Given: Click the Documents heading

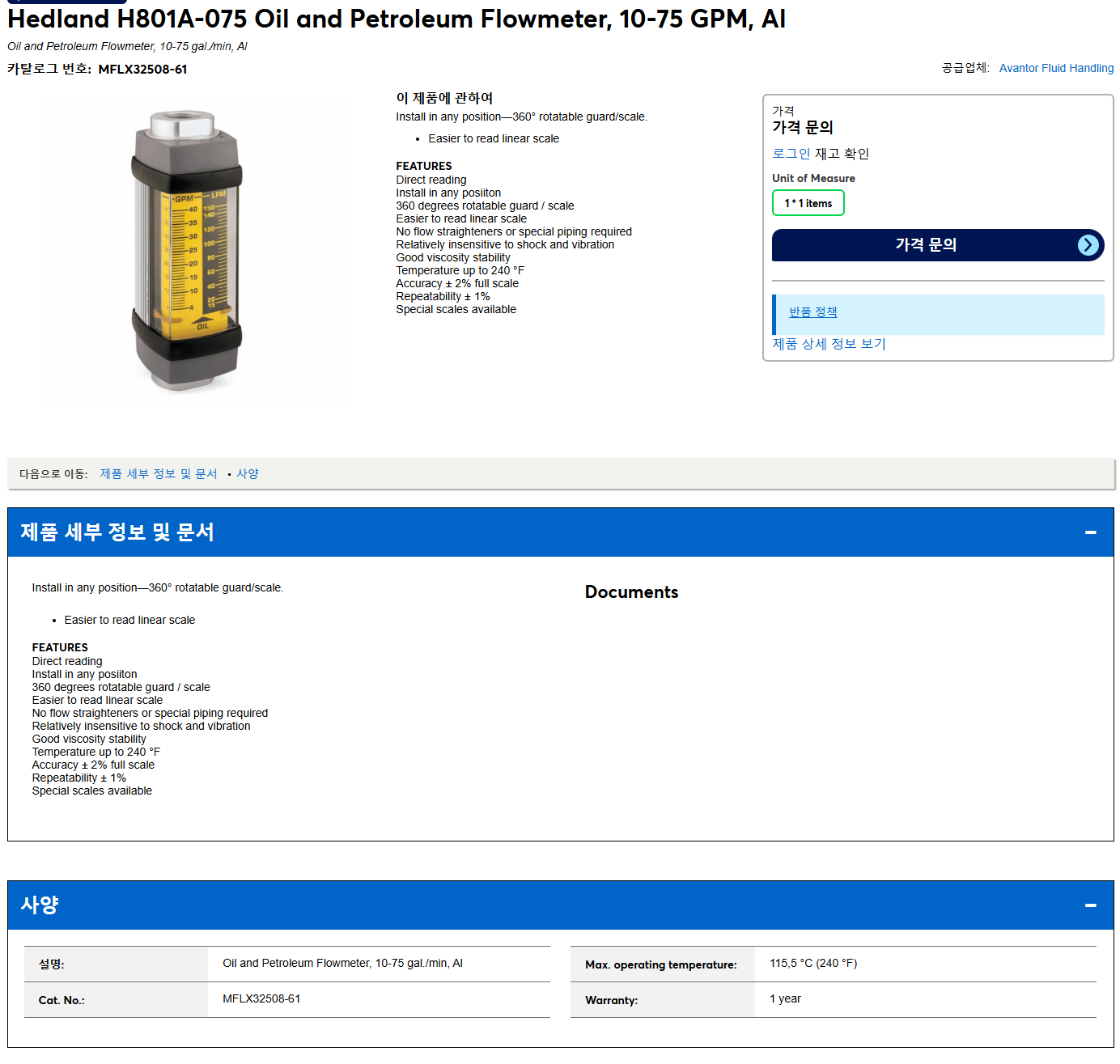Looking at the screenshot, I should point(631,592).
